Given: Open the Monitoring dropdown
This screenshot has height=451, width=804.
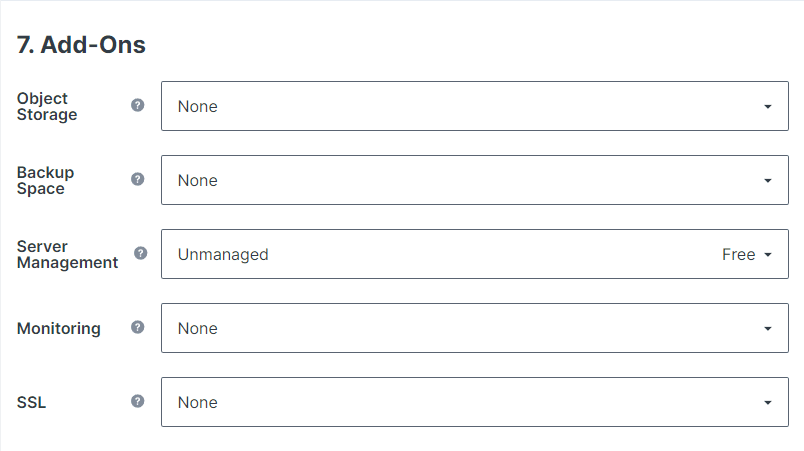Looking at the screenshot, I should pyautogui.click(x=475, y=328).
